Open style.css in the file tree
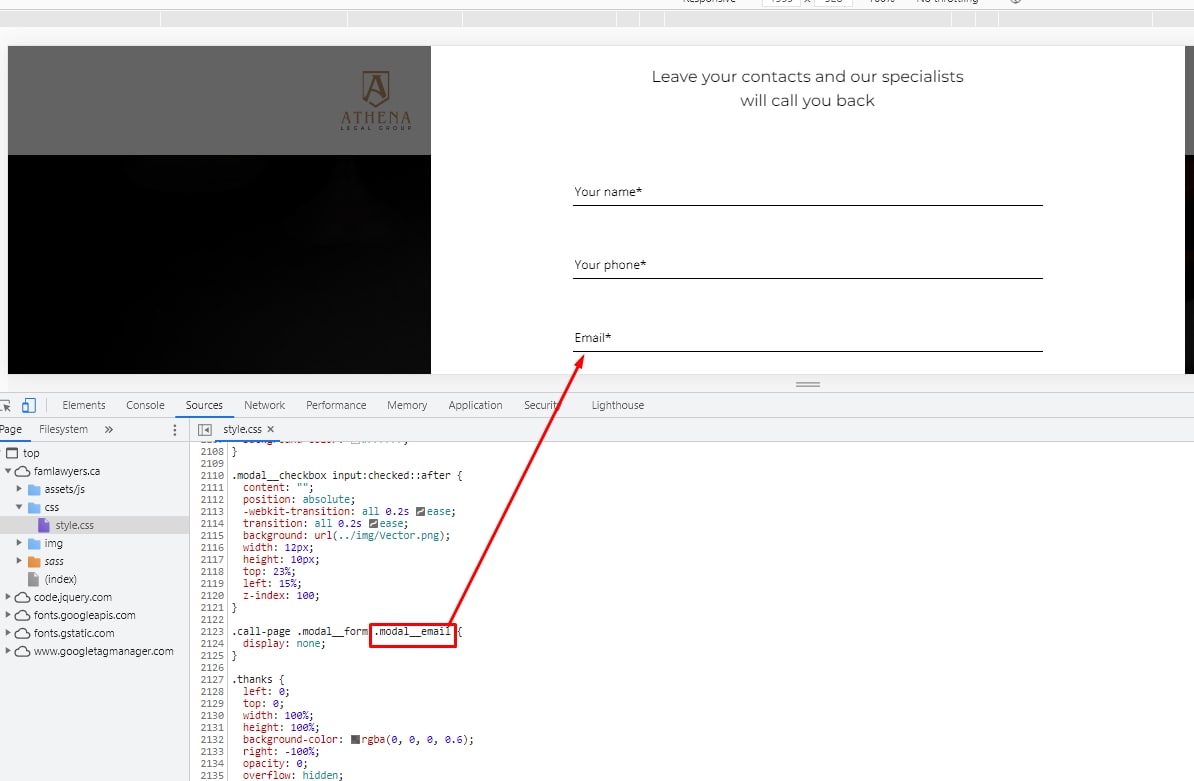Image resolution: width=1194 pixels, height=781 pixels. (x=75, y=525)
